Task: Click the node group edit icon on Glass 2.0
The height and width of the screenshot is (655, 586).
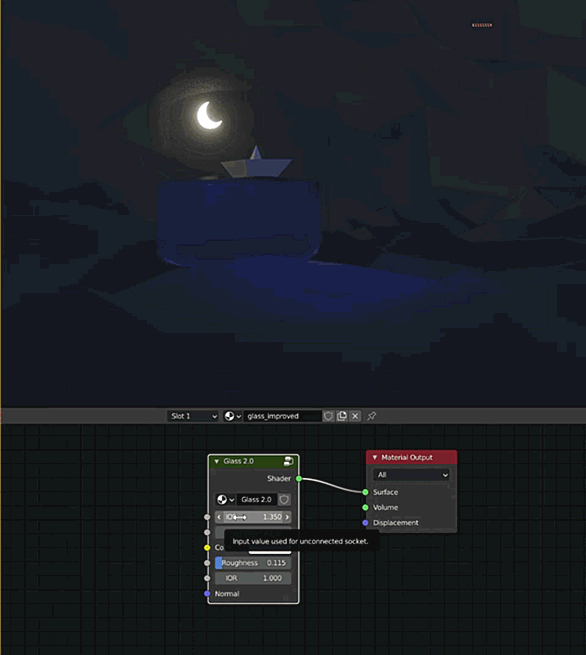Action: (x=289, y=461)
